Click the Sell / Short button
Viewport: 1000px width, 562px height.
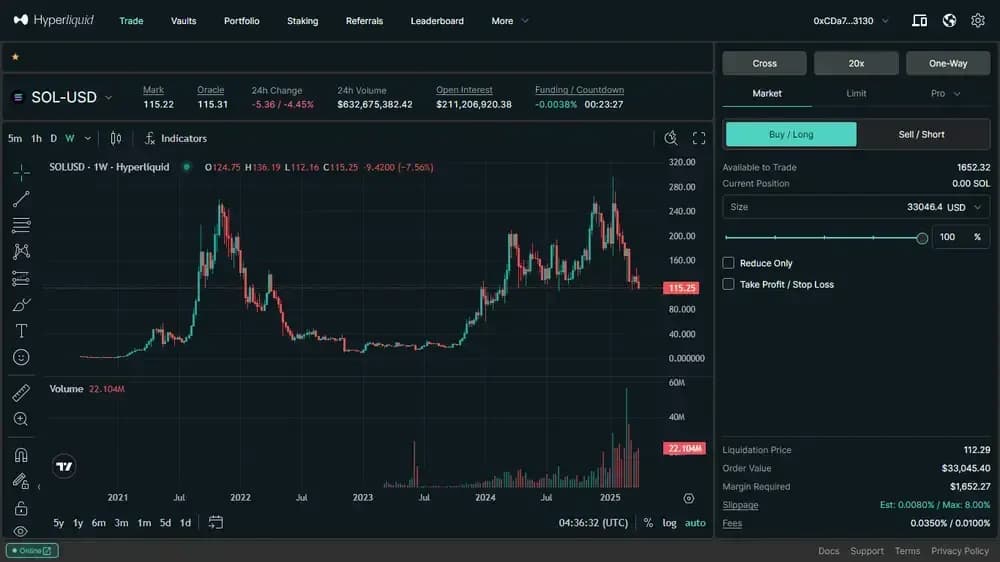[x=921, y=134]
